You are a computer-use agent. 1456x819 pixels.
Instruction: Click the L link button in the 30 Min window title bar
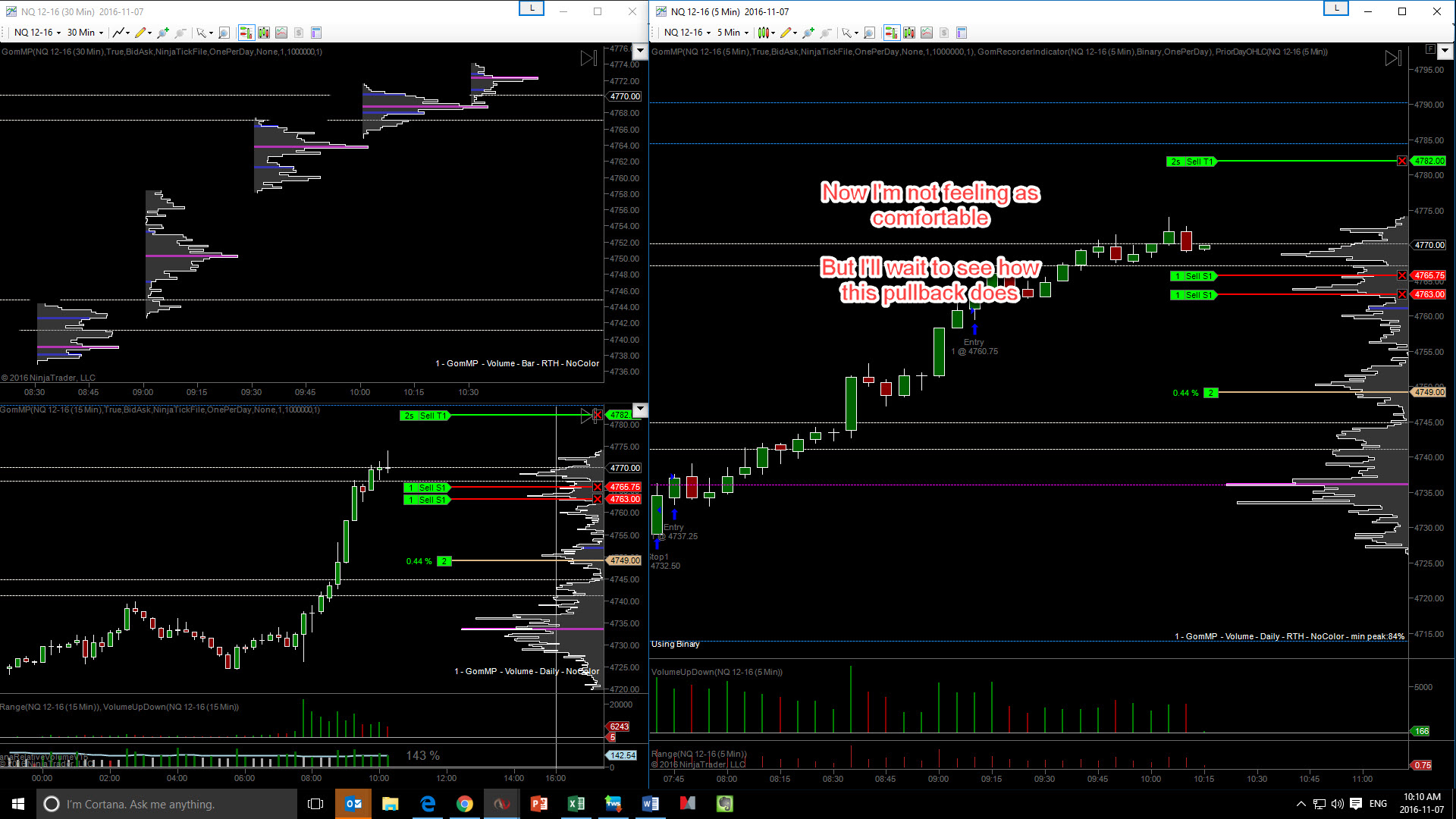pyautogui.click(x=532, y=8)
